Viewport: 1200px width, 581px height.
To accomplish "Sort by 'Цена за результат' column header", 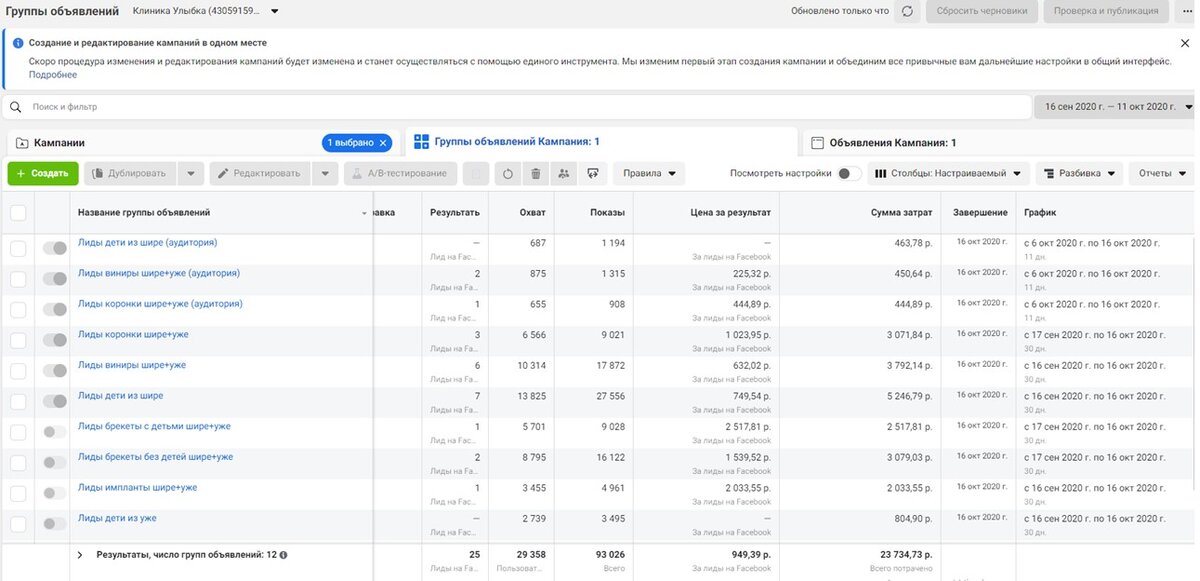I will tap(731, 212).
